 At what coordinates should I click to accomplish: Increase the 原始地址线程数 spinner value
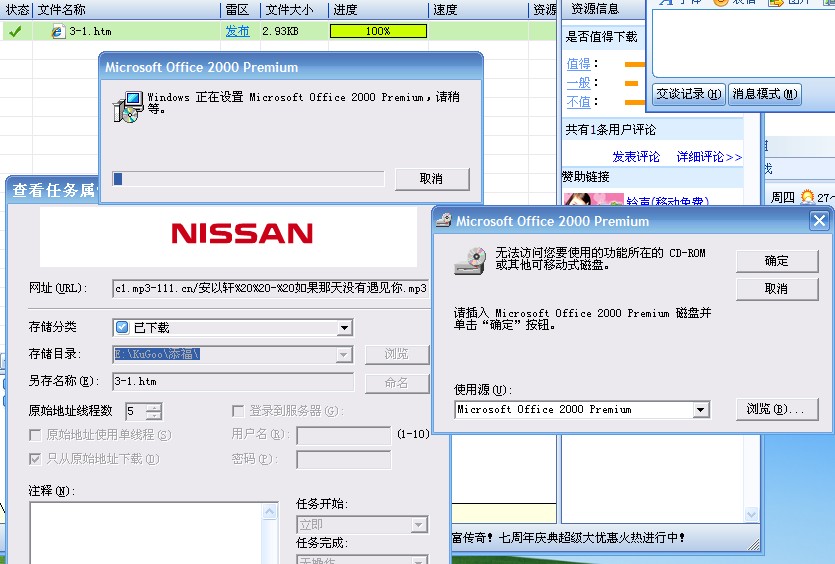[153, 407]
